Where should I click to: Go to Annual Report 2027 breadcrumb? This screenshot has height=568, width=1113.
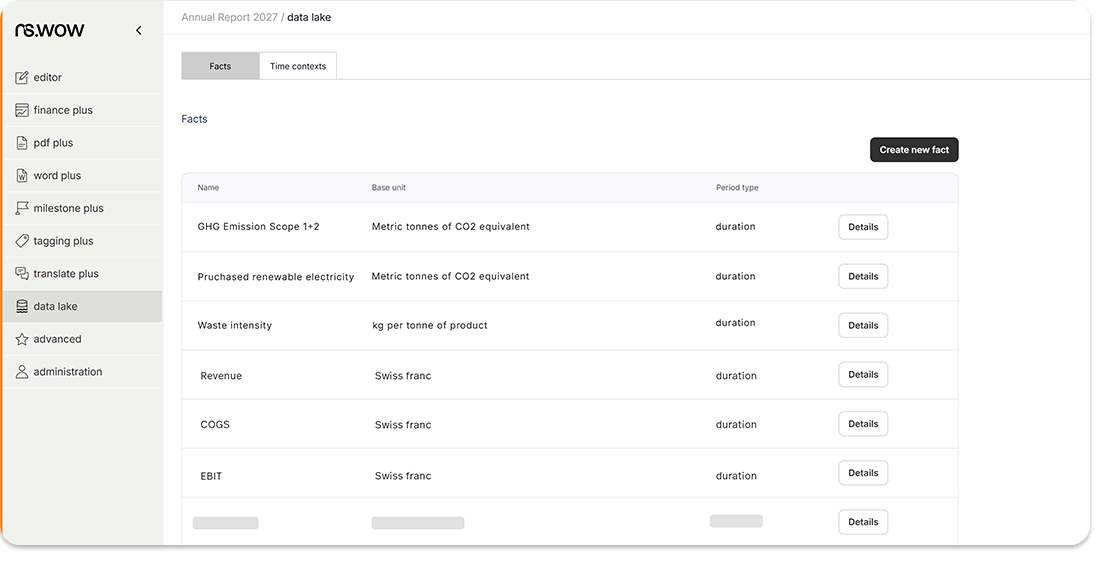tap(229, 18)
